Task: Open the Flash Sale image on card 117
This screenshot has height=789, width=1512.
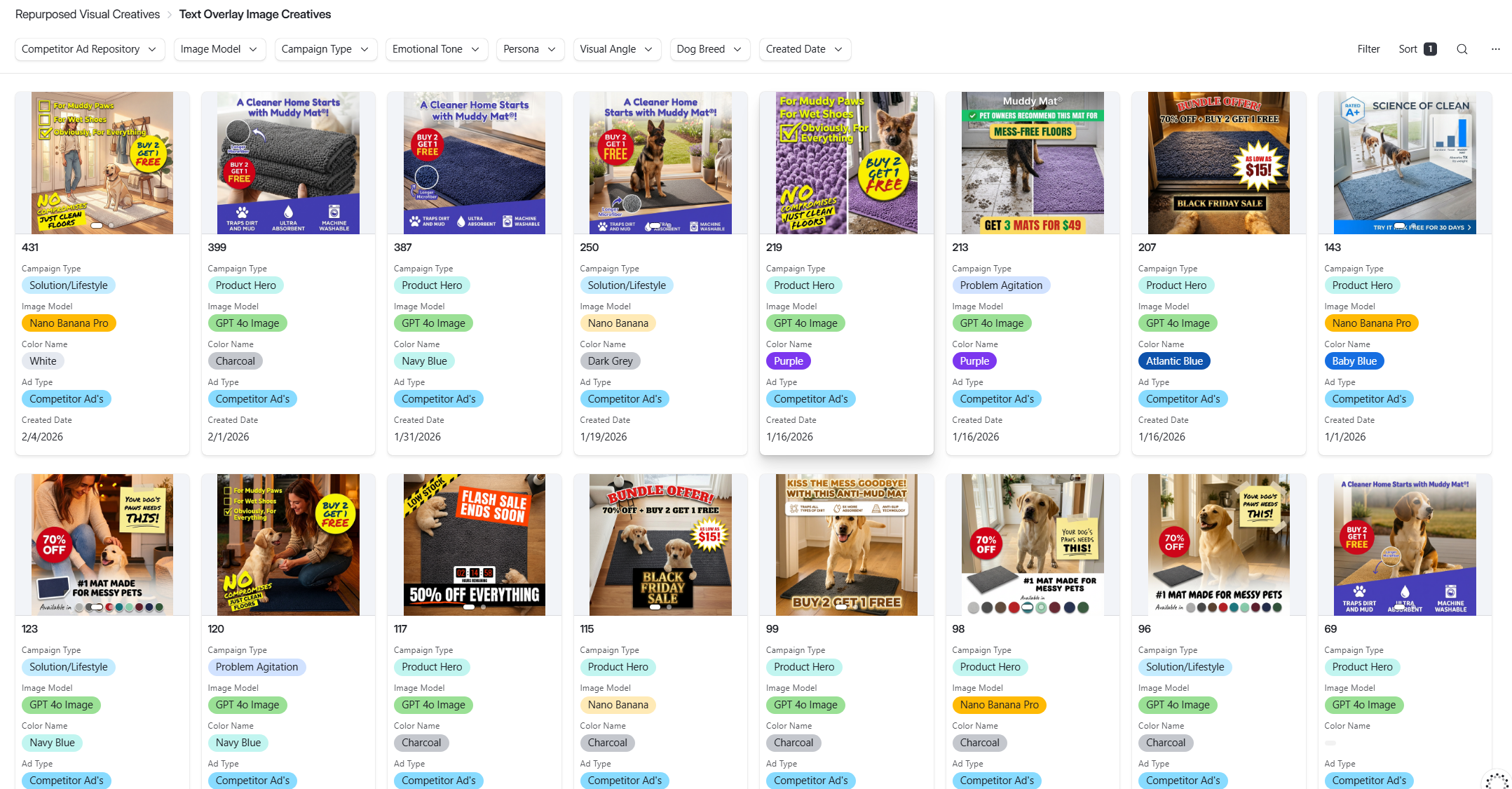Action: (475, 545)
